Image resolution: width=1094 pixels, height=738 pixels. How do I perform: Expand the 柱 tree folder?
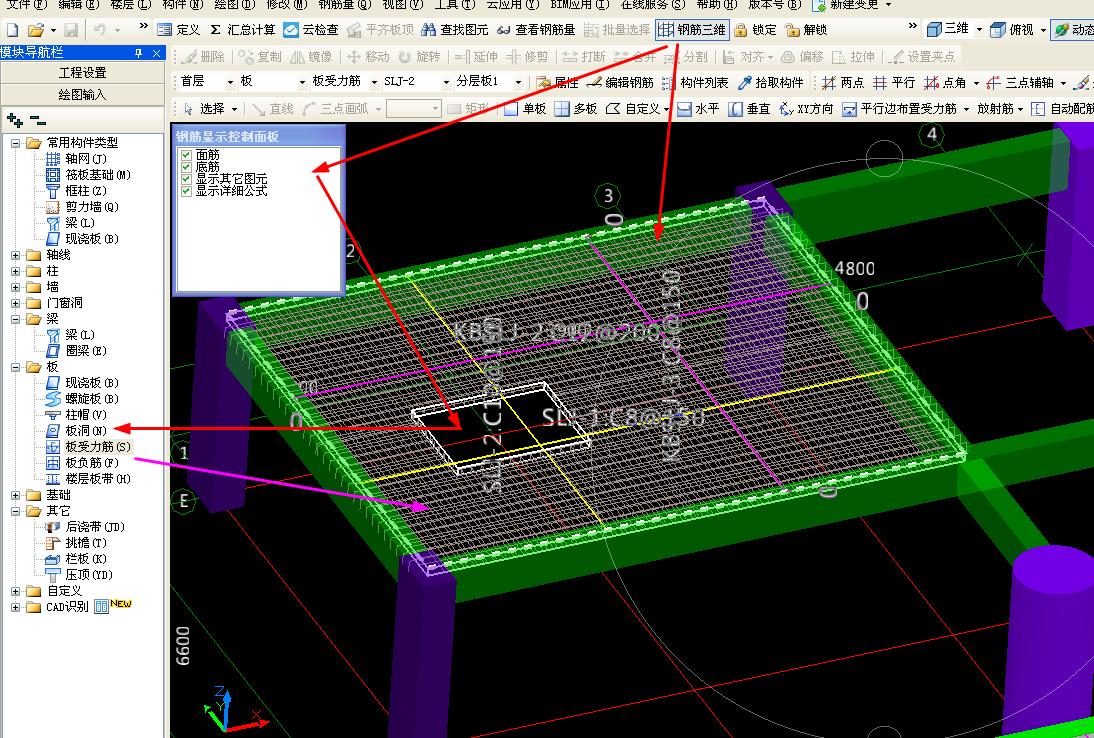[x=15, y=271]
